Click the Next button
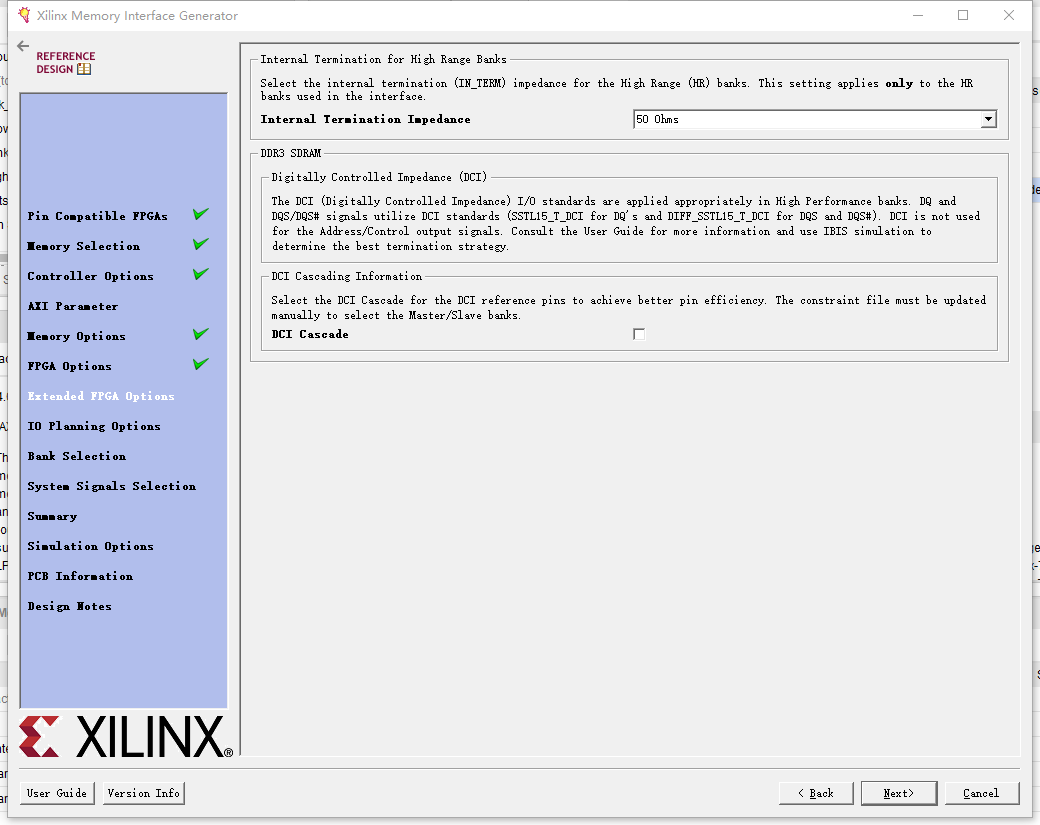The width and height of the screenshot is (1040, 825). click(899, 793)
